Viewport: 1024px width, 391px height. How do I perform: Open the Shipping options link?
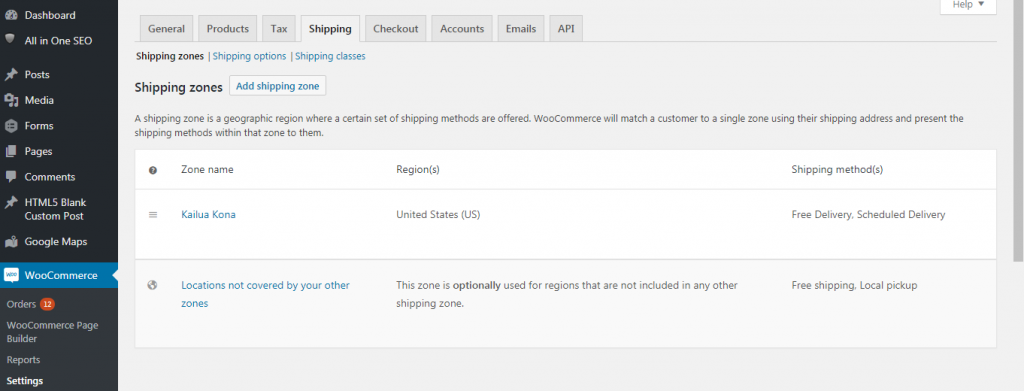(x=249, y=56)
